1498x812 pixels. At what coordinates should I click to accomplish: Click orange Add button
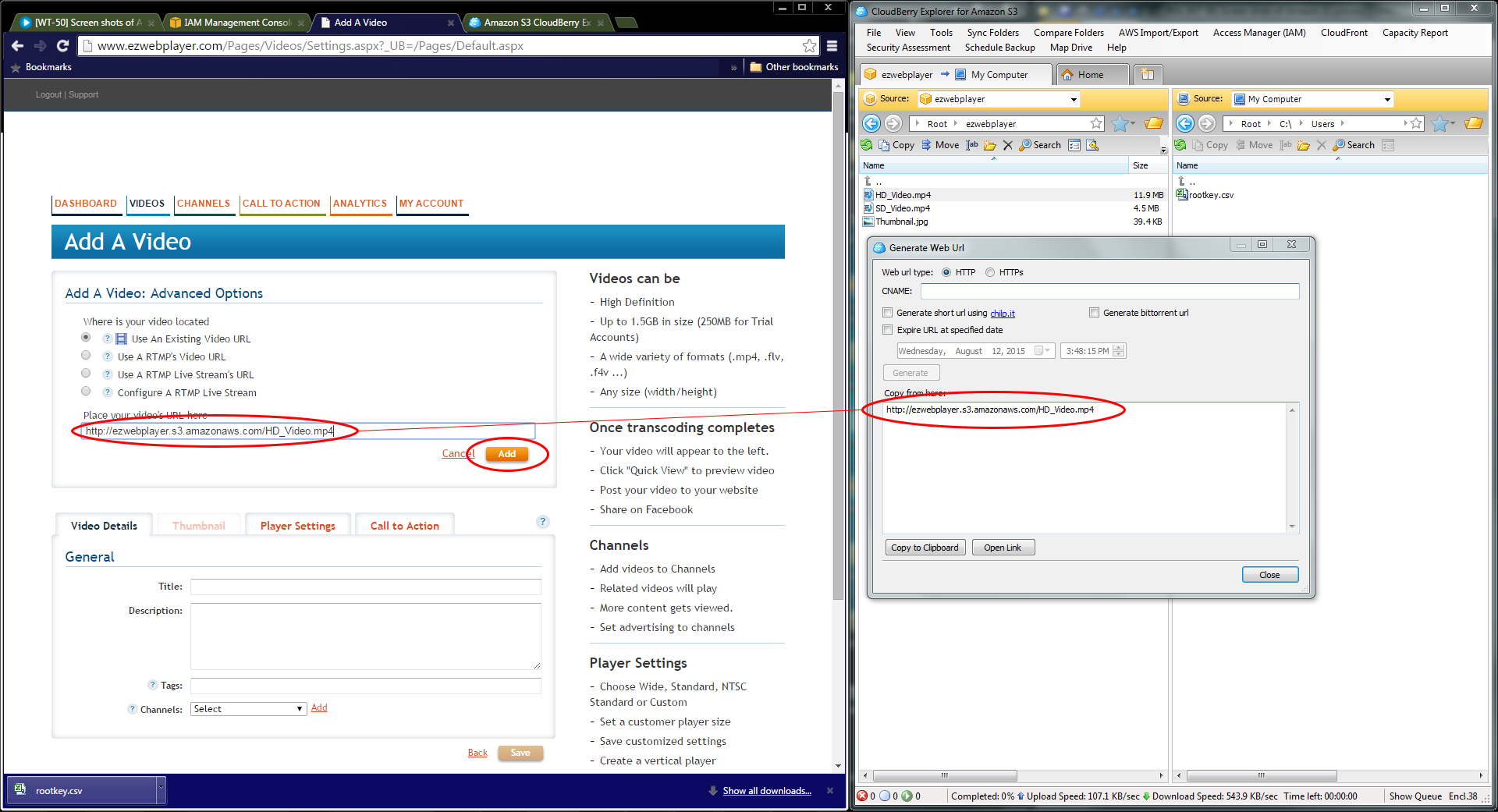click(507, 454)
